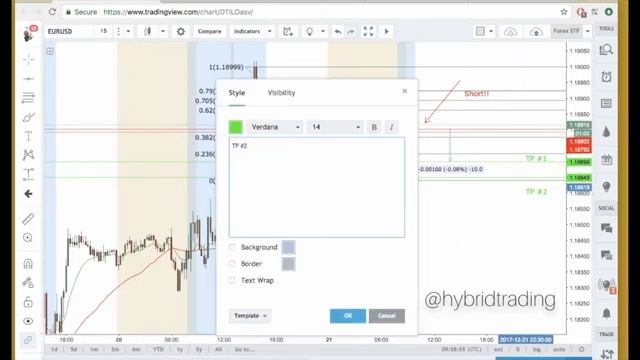Expand the Template dropdown
Image resolution: width=640 pixels, height=360 pixels.
(x=250, y=316)
